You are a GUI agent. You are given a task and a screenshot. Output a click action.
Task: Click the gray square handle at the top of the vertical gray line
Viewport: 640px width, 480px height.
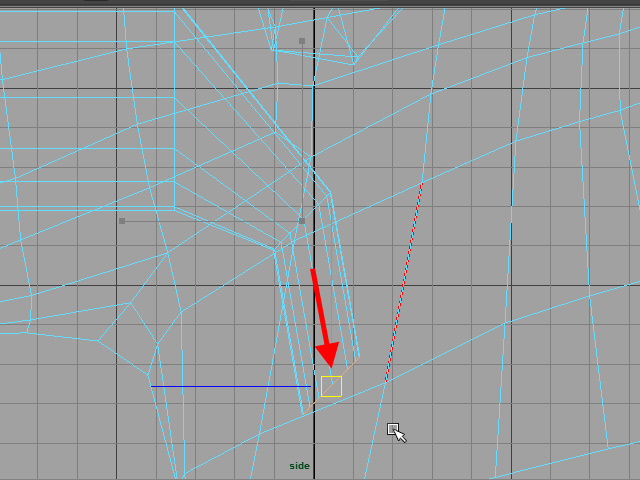(x=302, y=41)
